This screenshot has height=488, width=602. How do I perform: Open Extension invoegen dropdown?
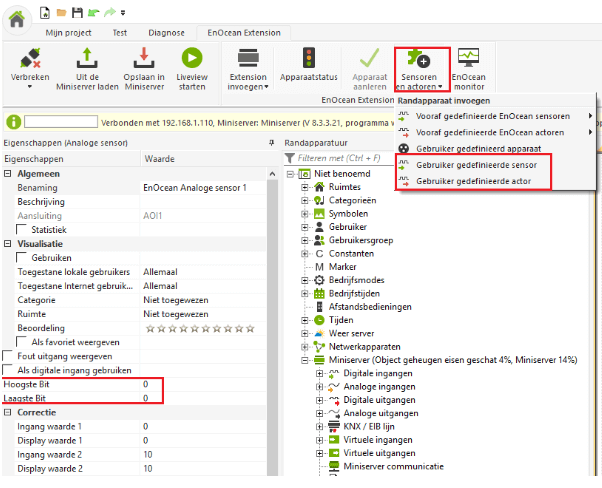tap(248, 82)
